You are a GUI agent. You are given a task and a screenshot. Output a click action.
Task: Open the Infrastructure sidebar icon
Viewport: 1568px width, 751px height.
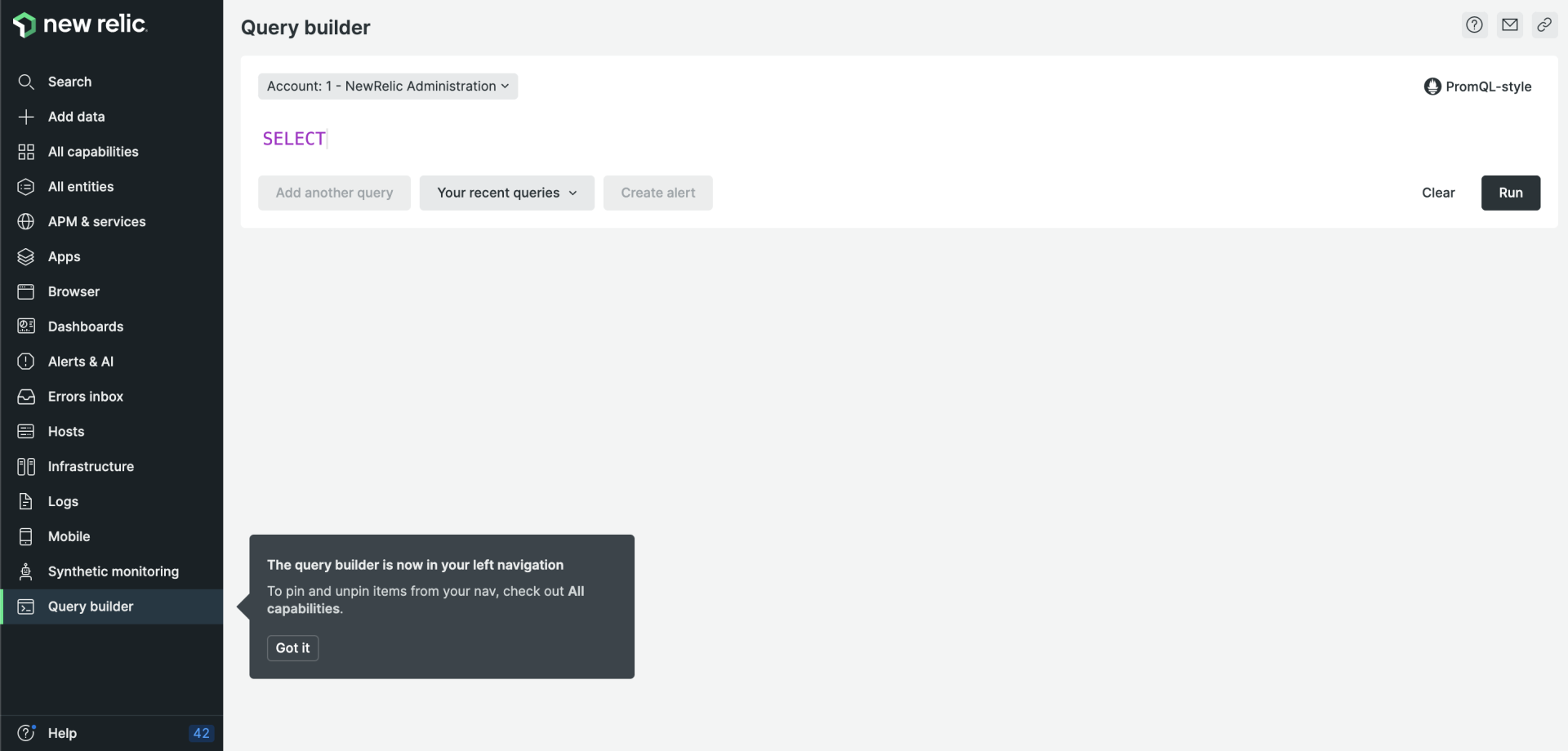click(25, 466)
